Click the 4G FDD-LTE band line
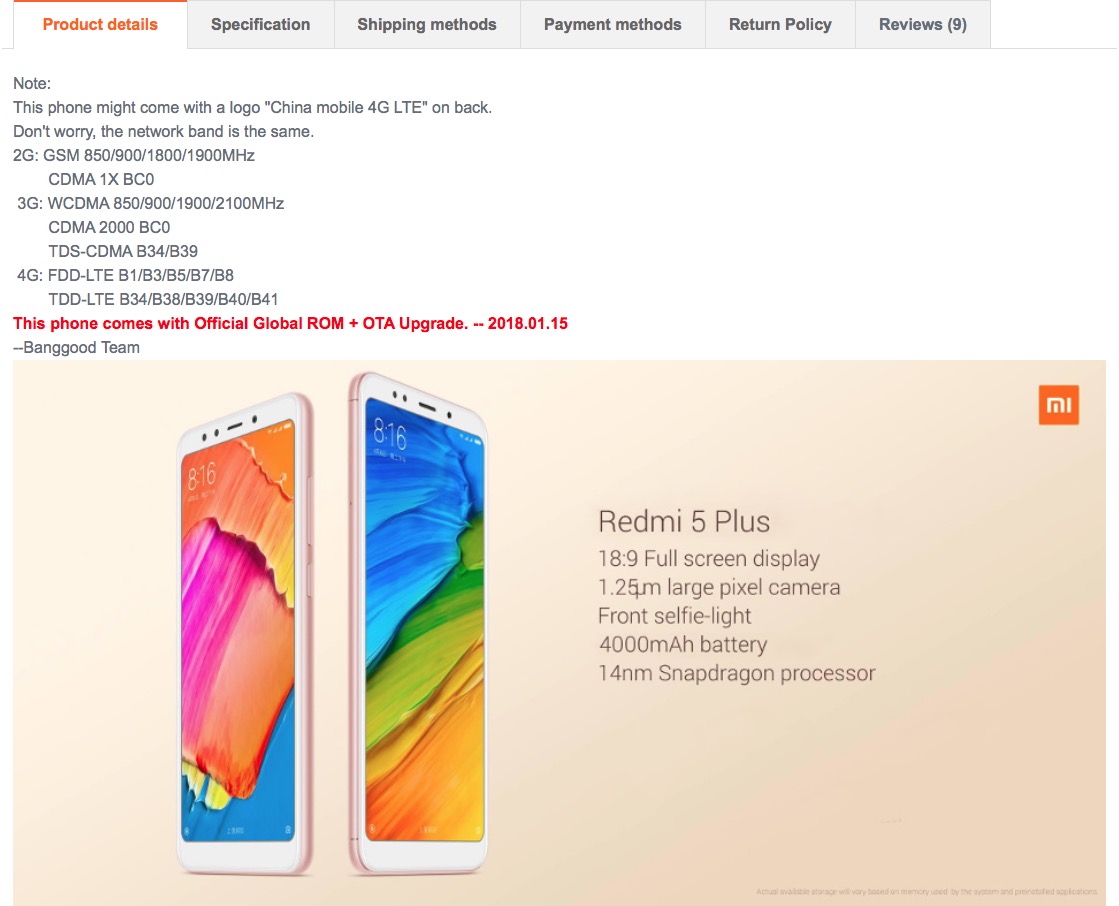The image size is (1119, 906). 125,275
